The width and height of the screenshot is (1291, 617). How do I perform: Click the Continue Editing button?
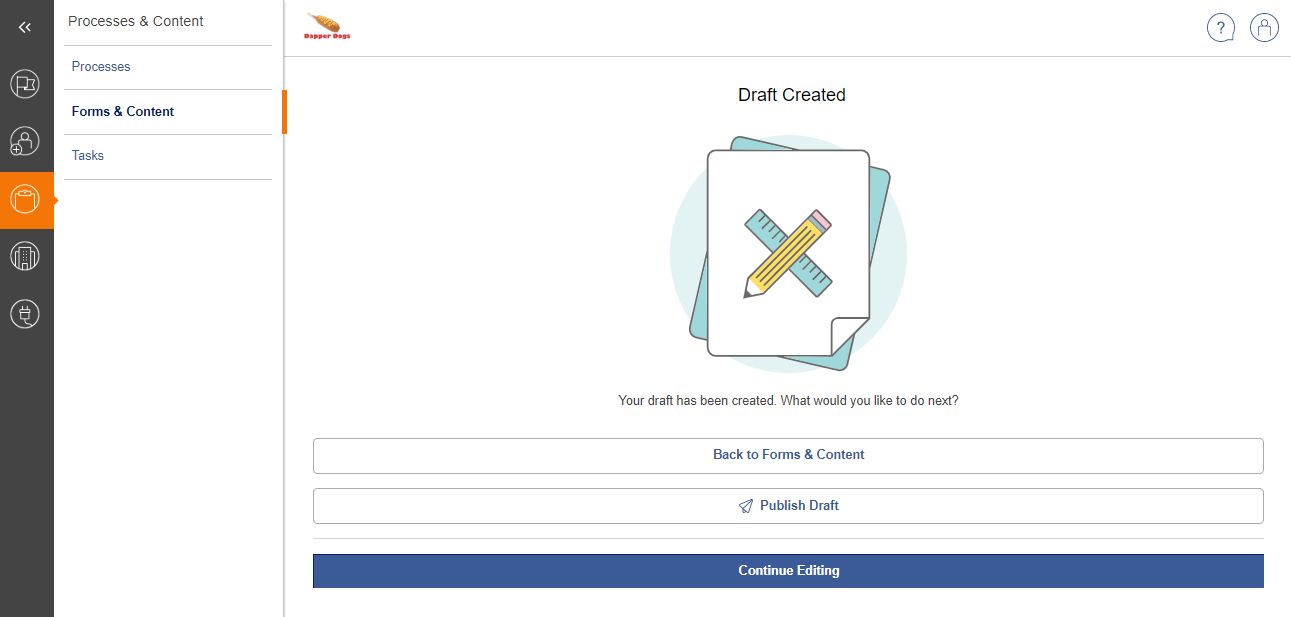click(x=788, y=571)
